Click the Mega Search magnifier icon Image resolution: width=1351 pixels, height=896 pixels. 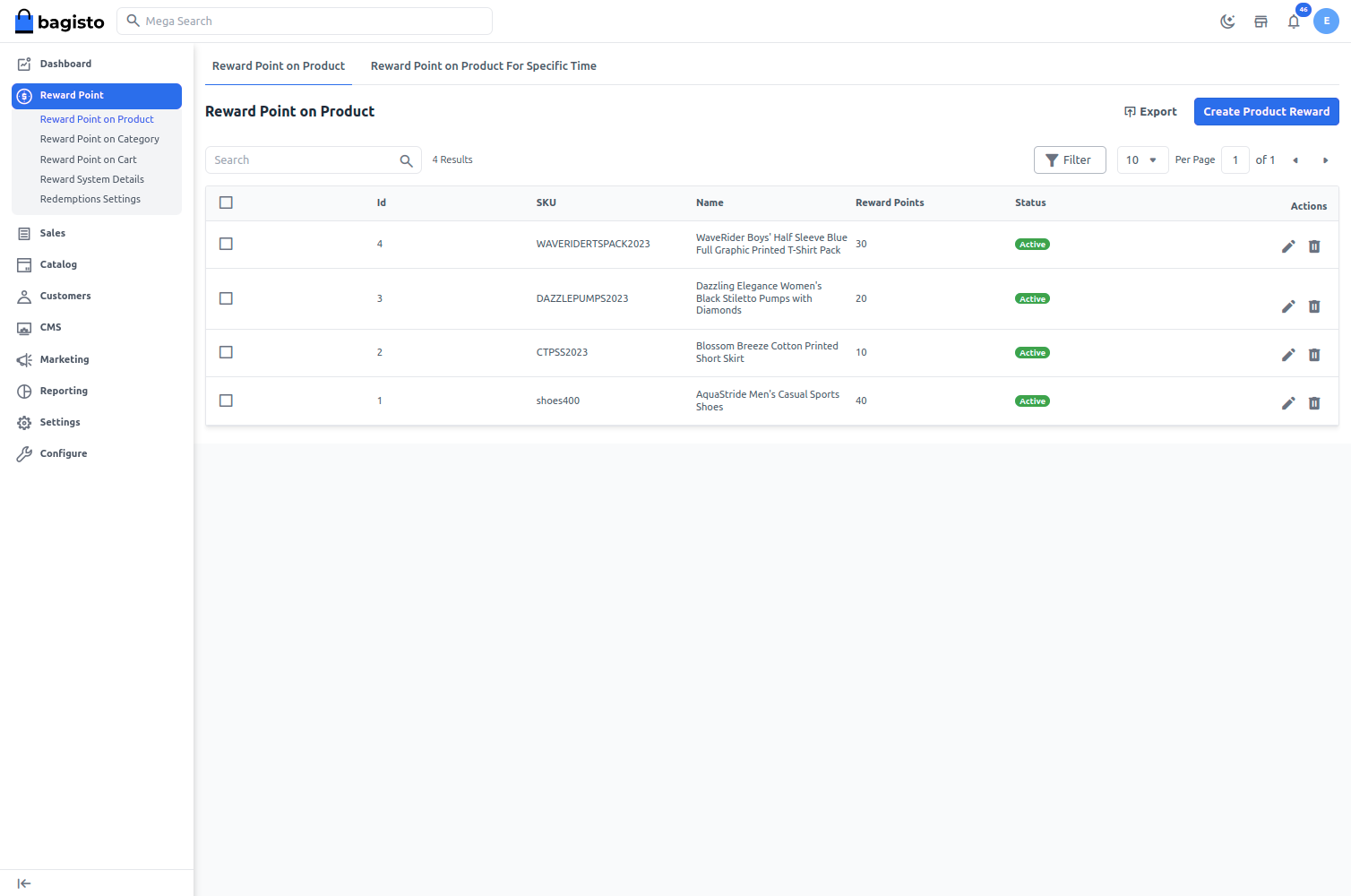pyautogui.click(x=133, y=21)
